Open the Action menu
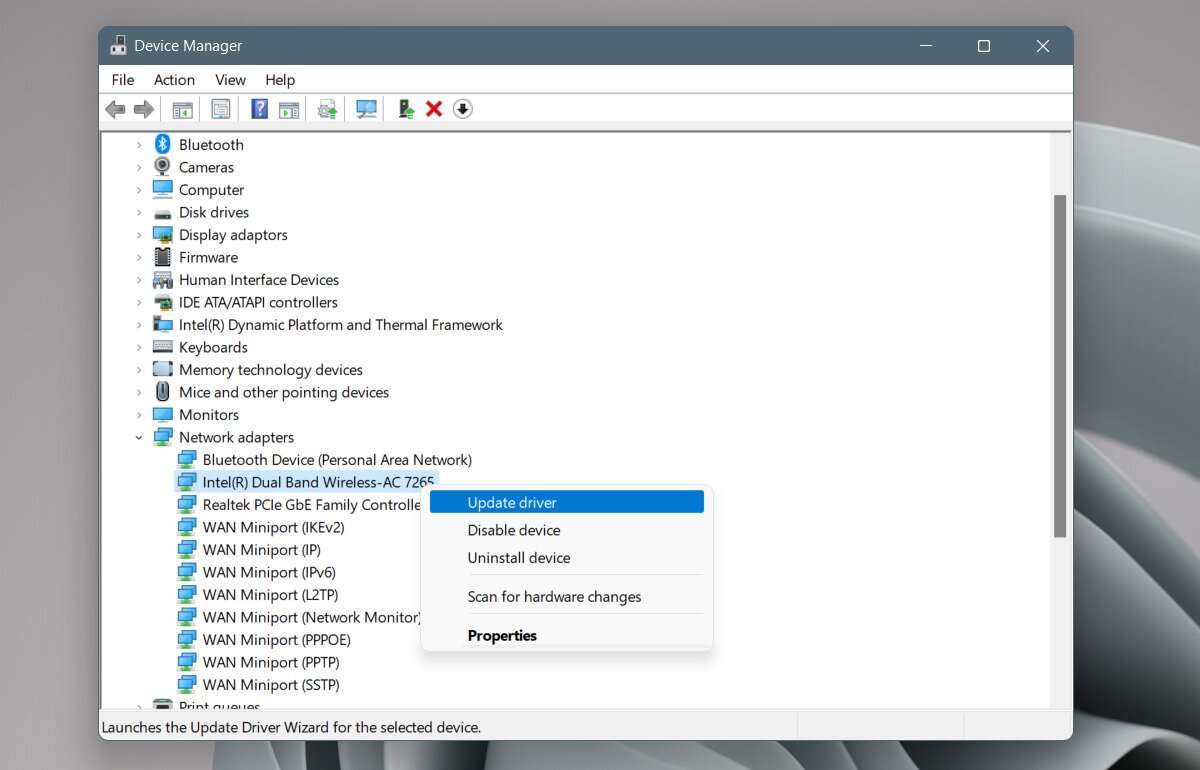 point(174,80)
